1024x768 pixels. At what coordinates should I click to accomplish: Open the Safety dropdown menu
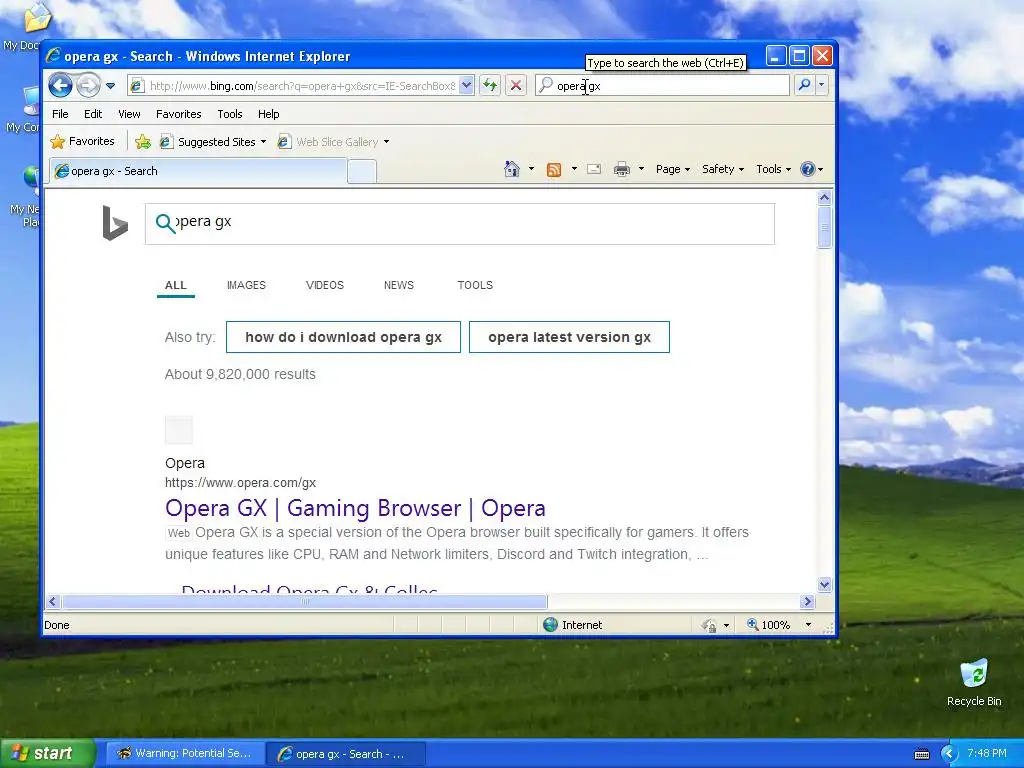[722, 169]
